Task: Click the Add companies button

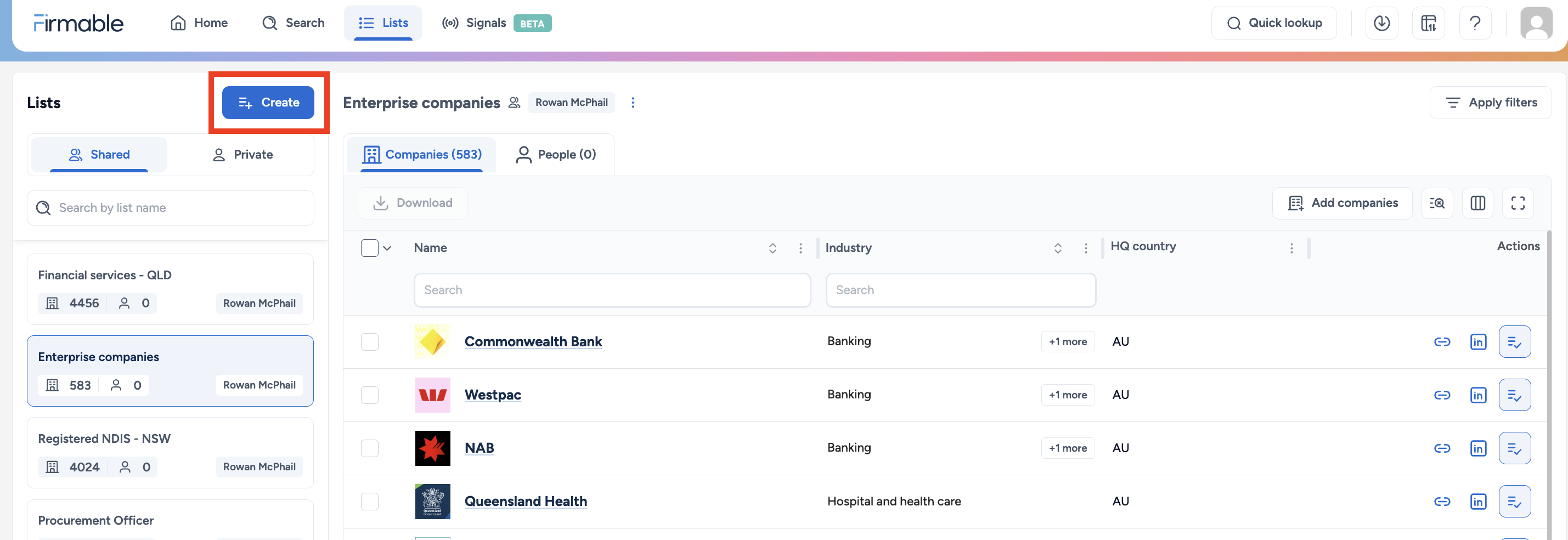Action: pos(1342,203)
